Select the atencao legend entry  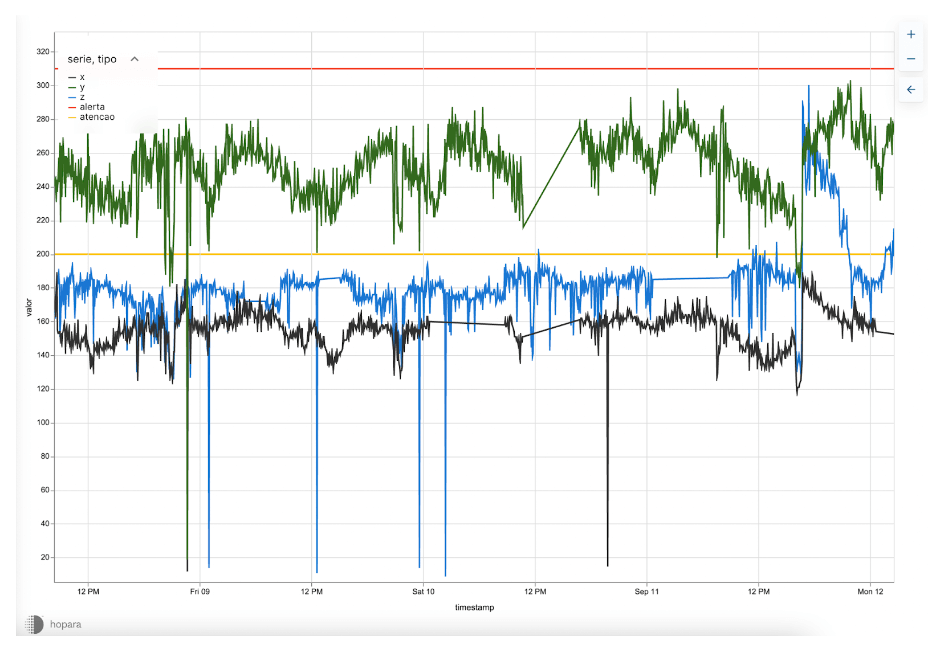[x=96, y=117]
